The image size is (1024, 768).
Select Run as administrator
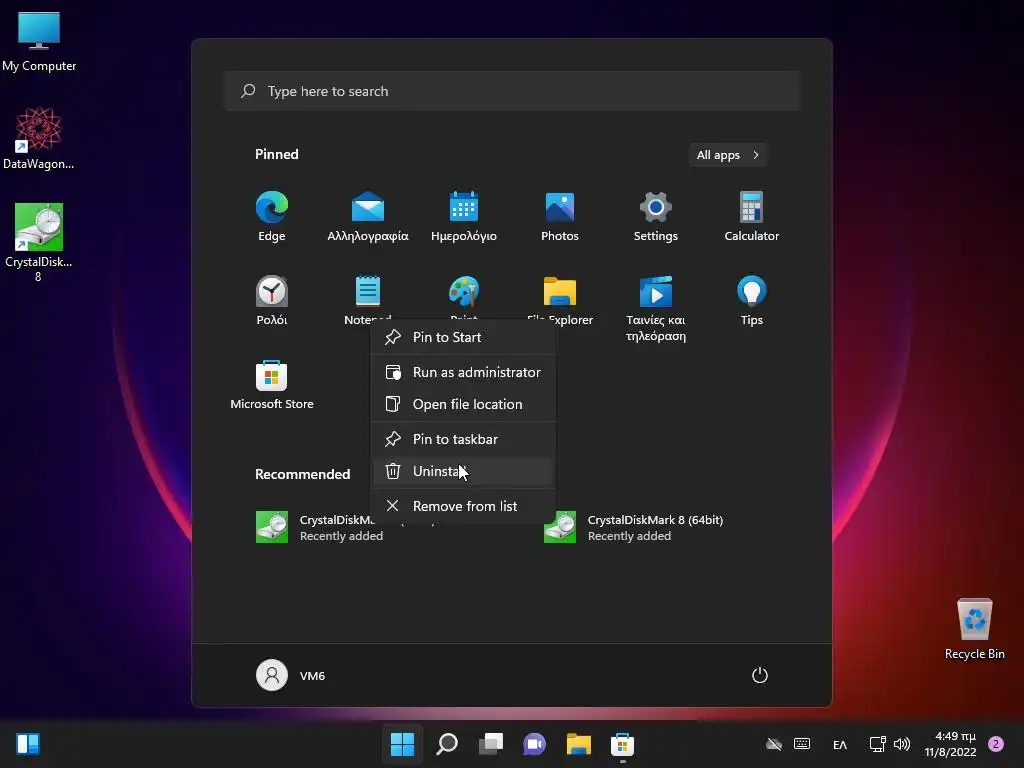click(x=462, y=372)
